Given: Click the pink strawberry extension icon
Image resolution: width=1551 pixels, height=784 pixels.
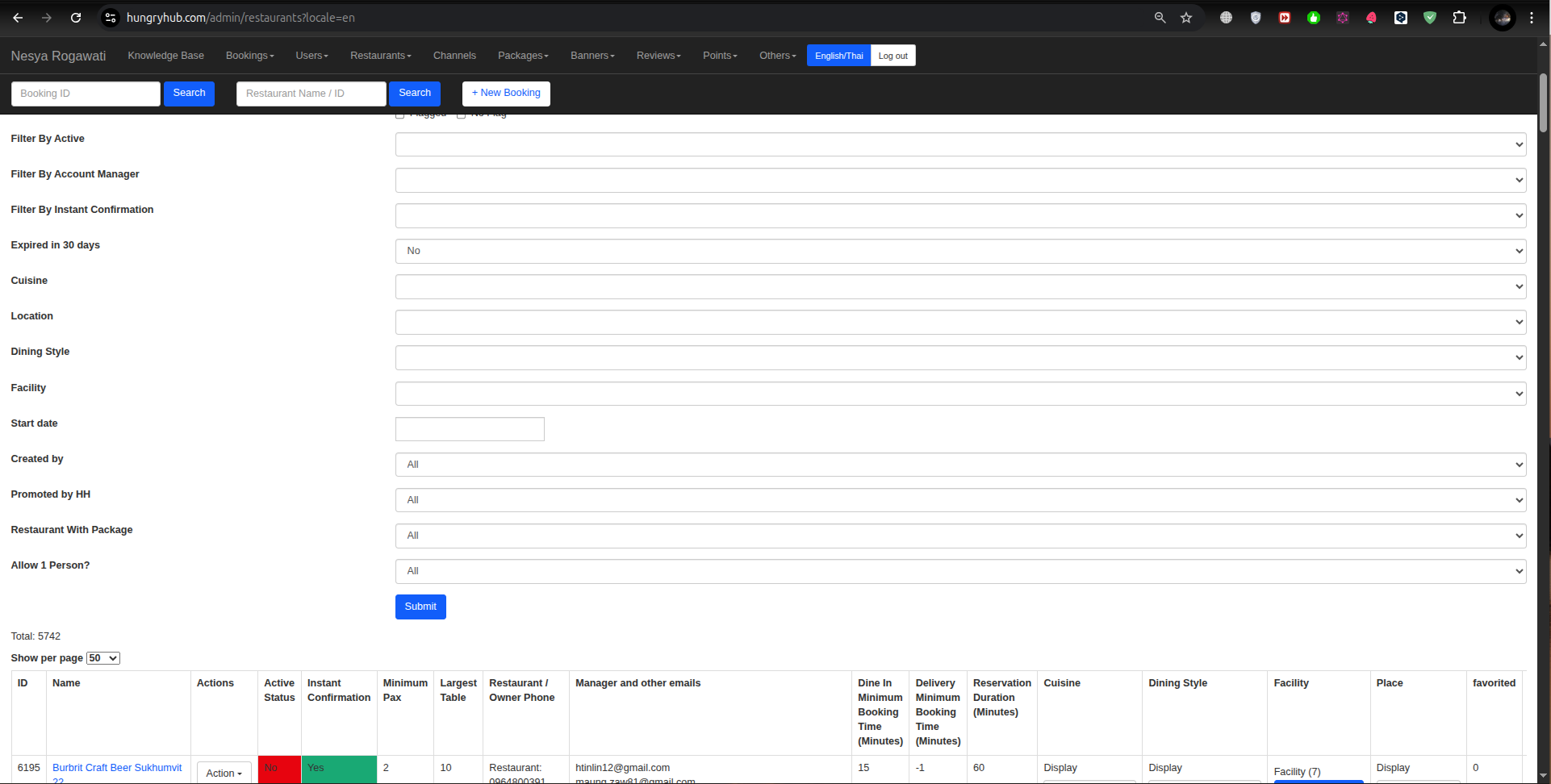Looking at the screenshot, I should coord(1372,18).
